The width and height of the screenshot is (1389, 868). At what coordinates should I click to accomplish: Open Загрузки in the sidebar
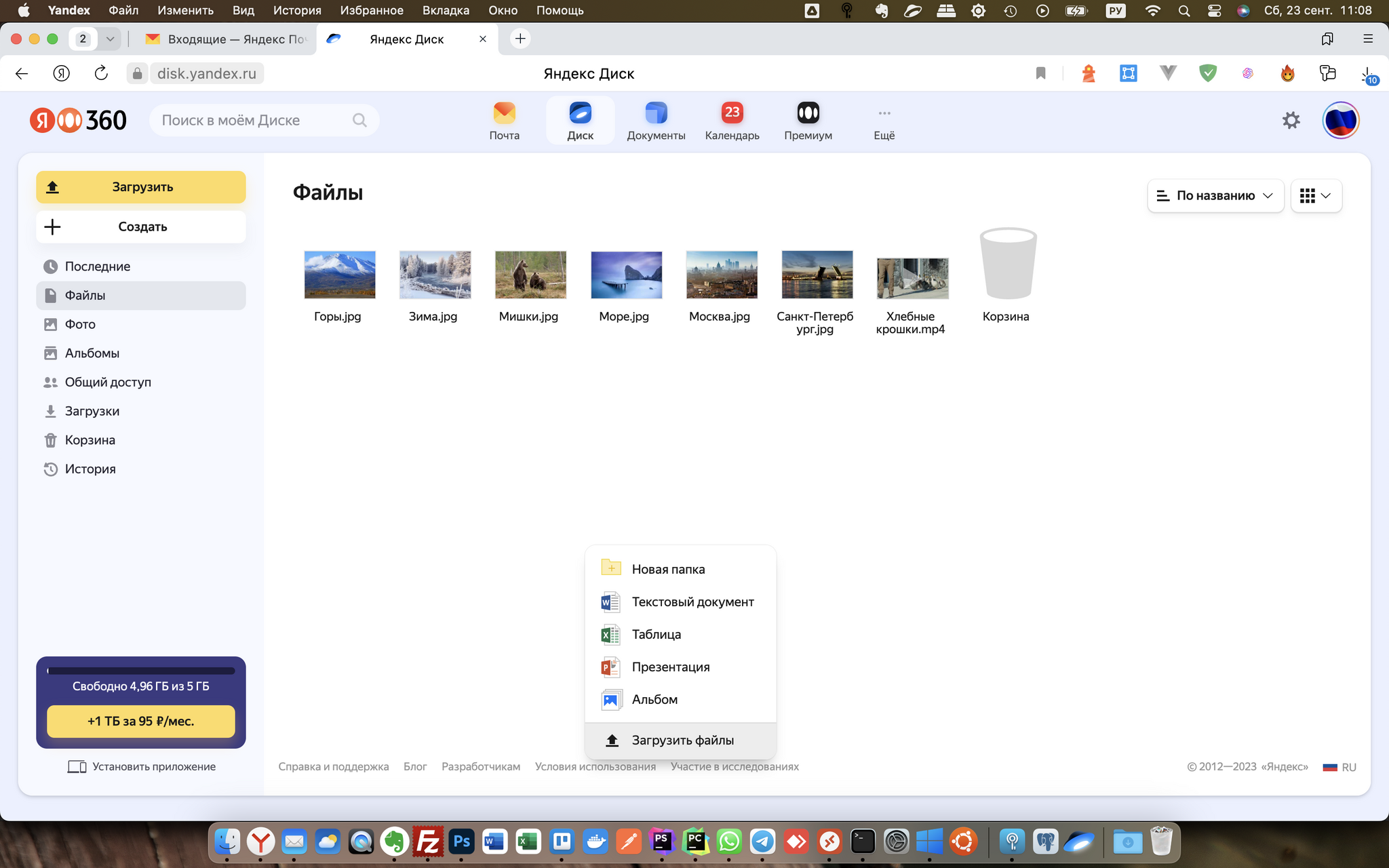click(x=141, y=411)
